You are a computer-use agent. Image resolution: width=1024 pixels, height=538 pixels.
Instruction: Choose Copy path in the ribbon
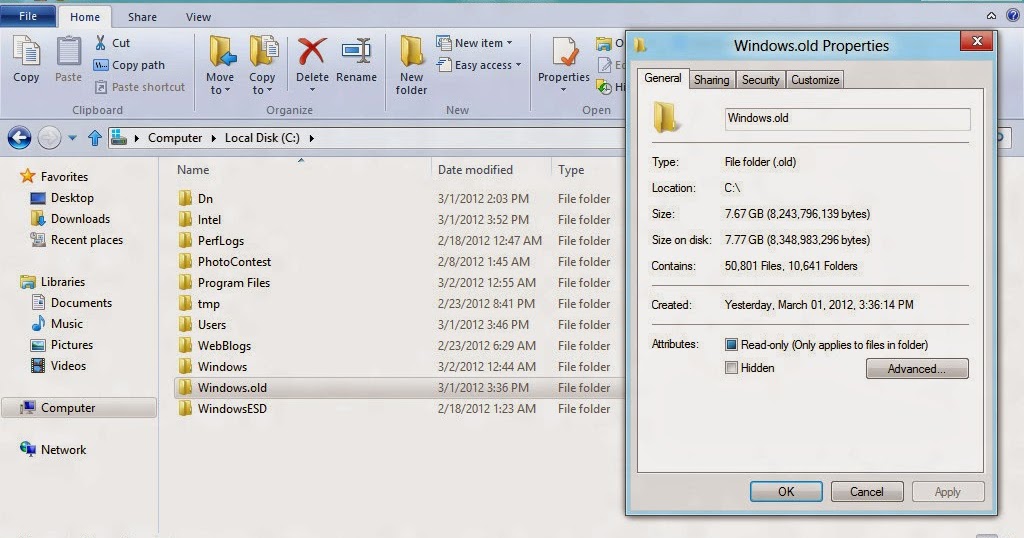click(x=129, y=65)
